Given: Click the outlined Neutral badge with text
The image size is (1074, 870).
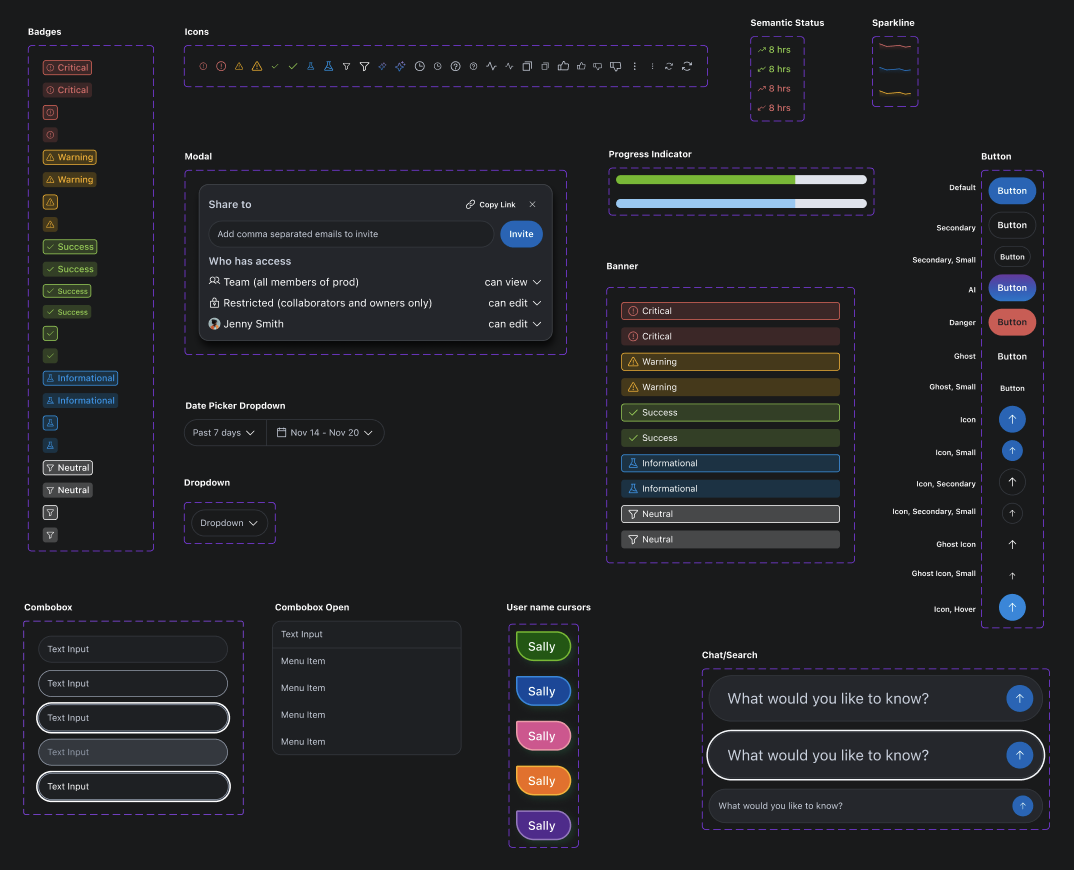Looking at the screenshot, I should [x=68, y=468].
